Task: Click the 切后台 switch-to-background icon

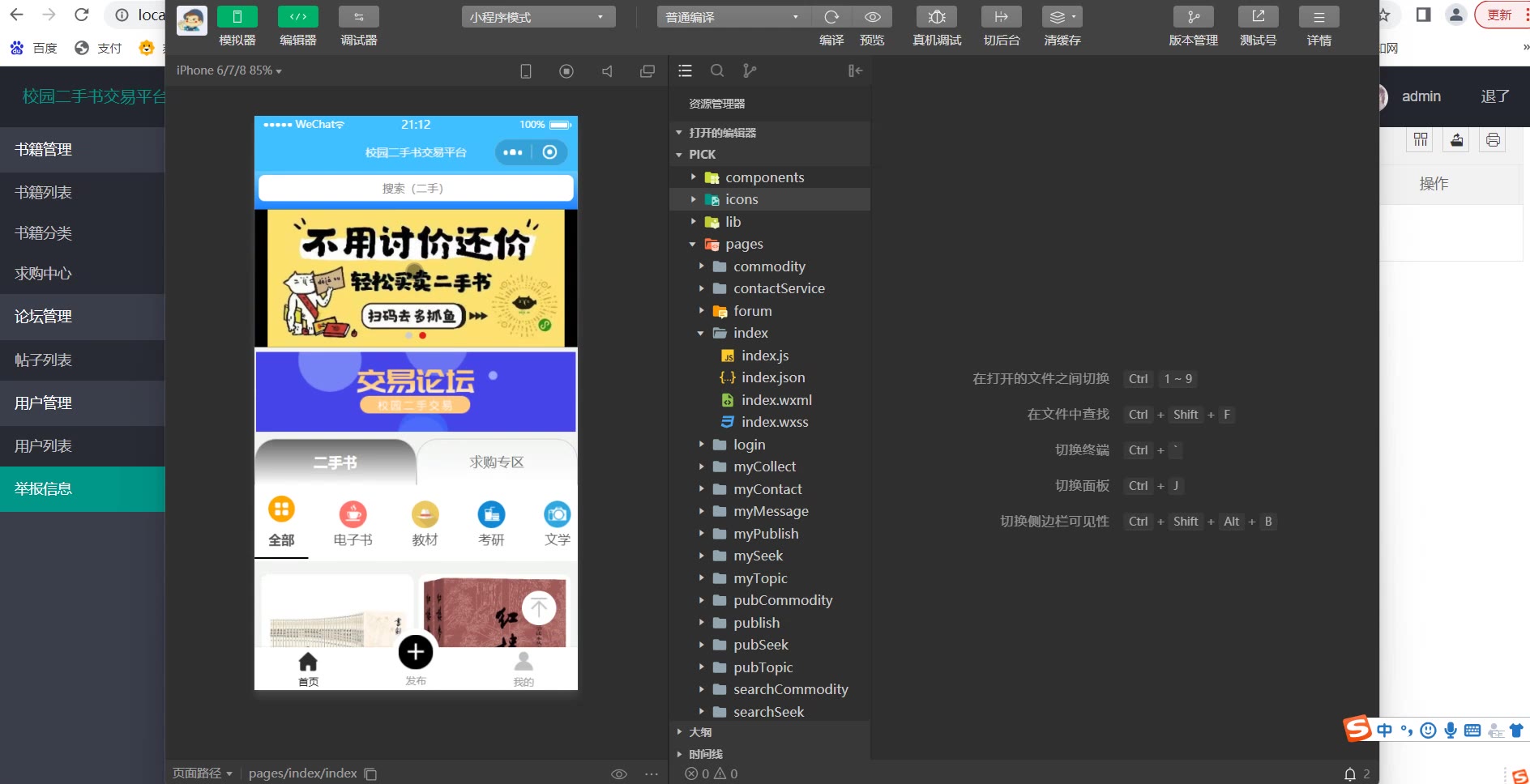Action: coord(1002,17)
